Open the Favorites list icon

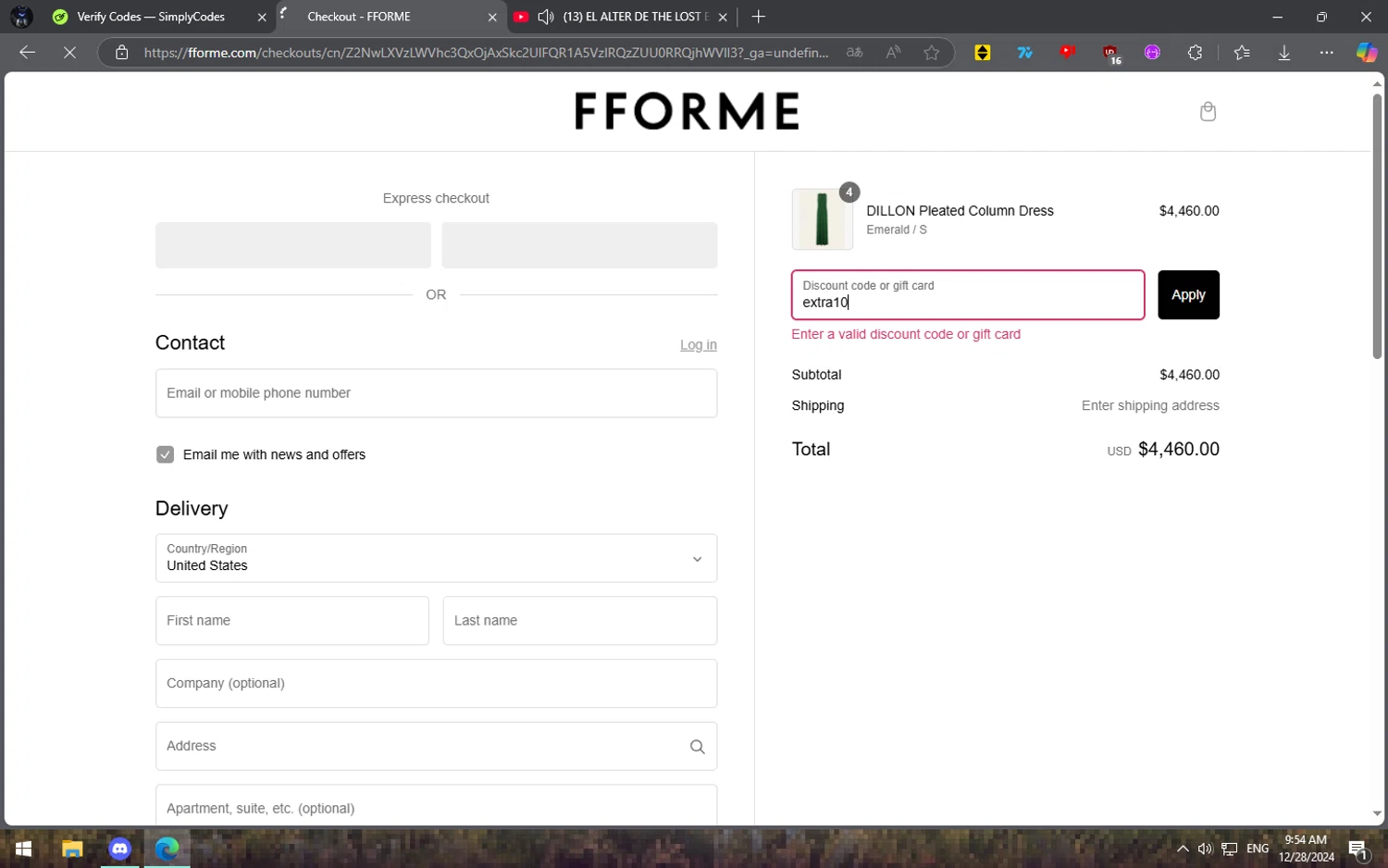click(1242, 53)
